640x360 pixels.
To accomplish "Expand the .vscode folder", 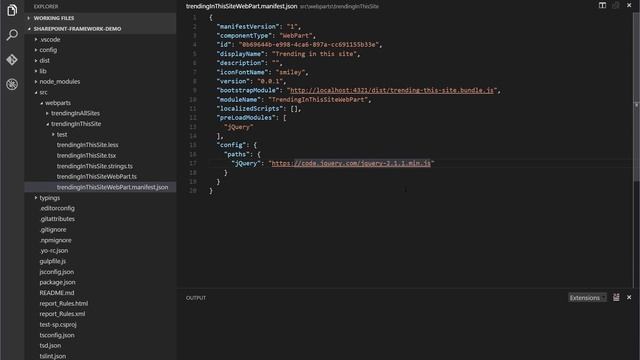I will pyautogui.click(x=50, y=39).
